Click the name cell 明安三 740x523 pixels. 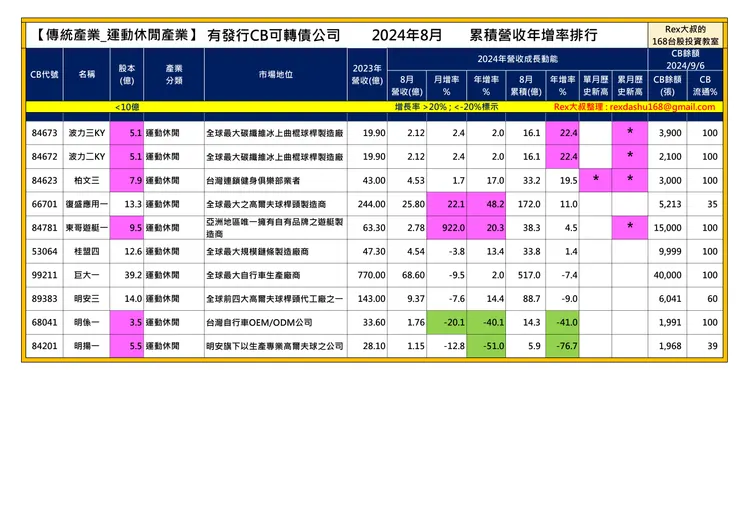tap(87, 299)
